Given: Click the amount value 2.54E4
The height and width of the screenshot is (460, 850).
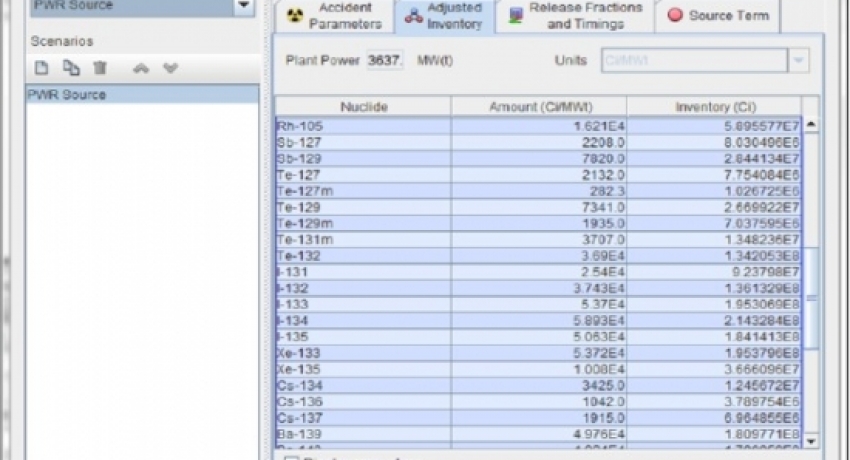Looking at the screenshot, I should [603, 273].
